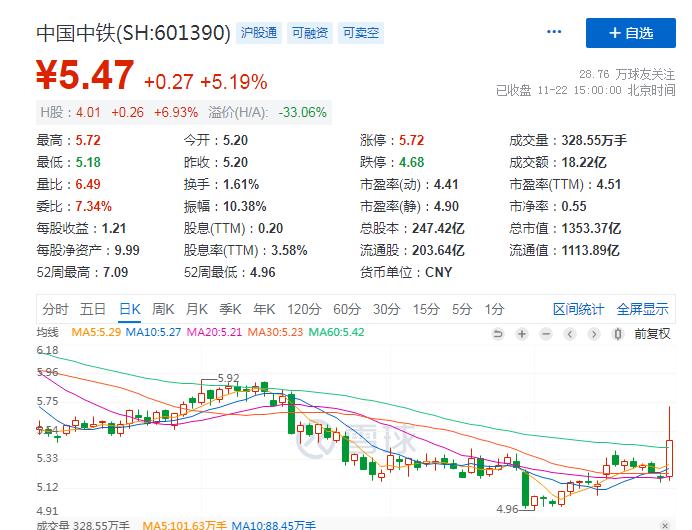The height and width of the screenshot is (530, 692).
Task: Zoom out the K-line chart with minus icon
Action: tap(546, 334)
